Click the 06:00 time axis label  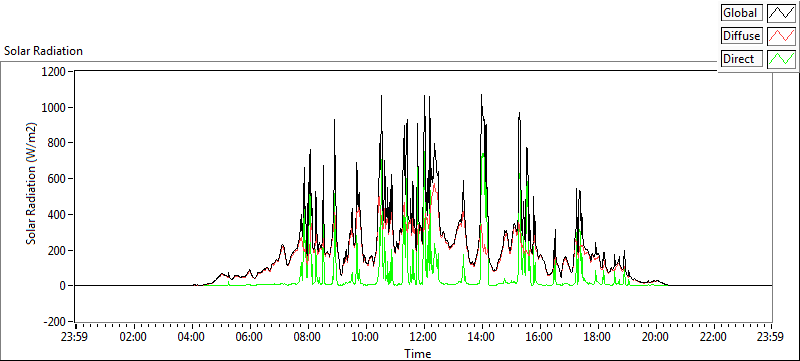click(x=250, y=337)
